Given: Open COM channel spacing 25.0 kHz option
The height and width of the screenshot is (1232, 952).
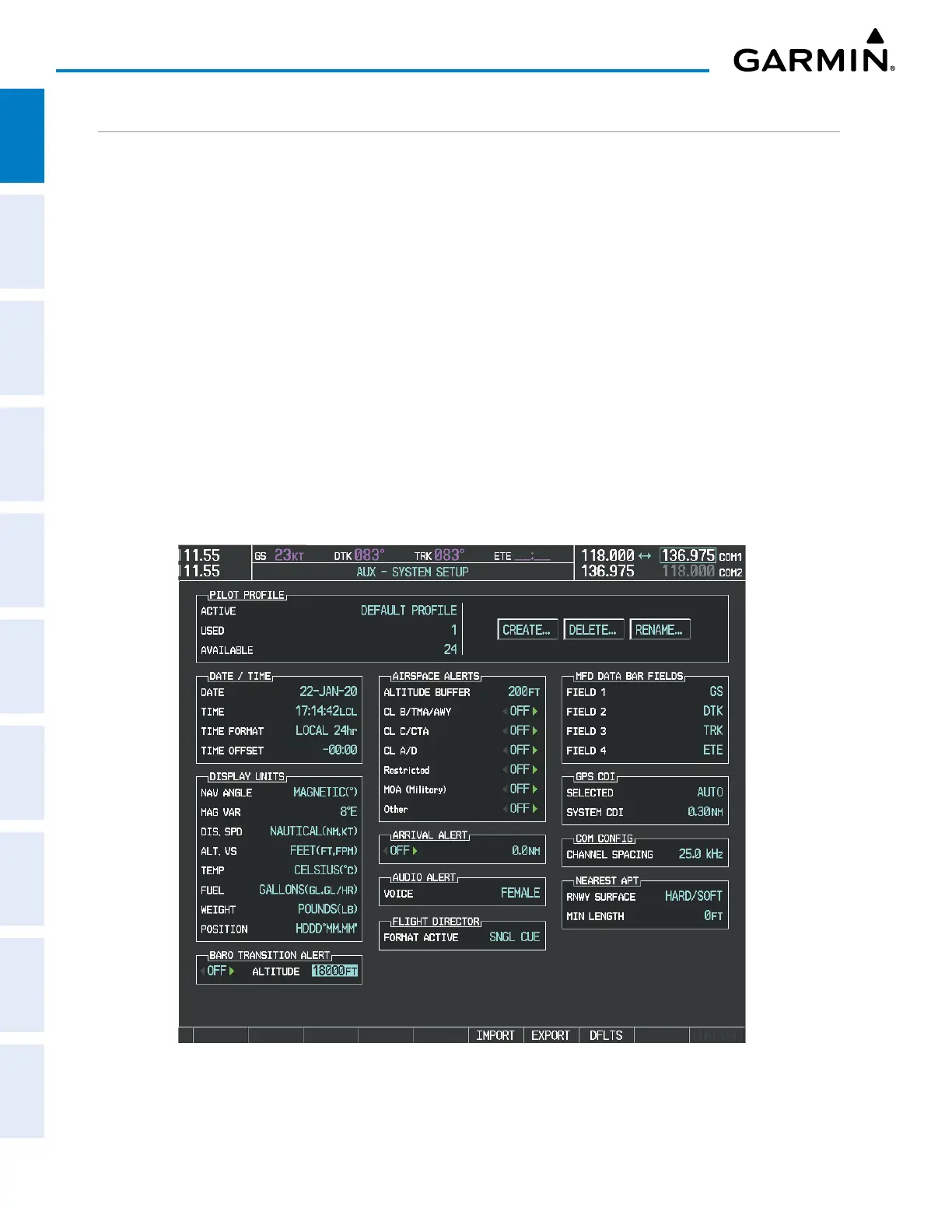Looking at the screenshot, I should pyautogui.click(x=701, y=853).
